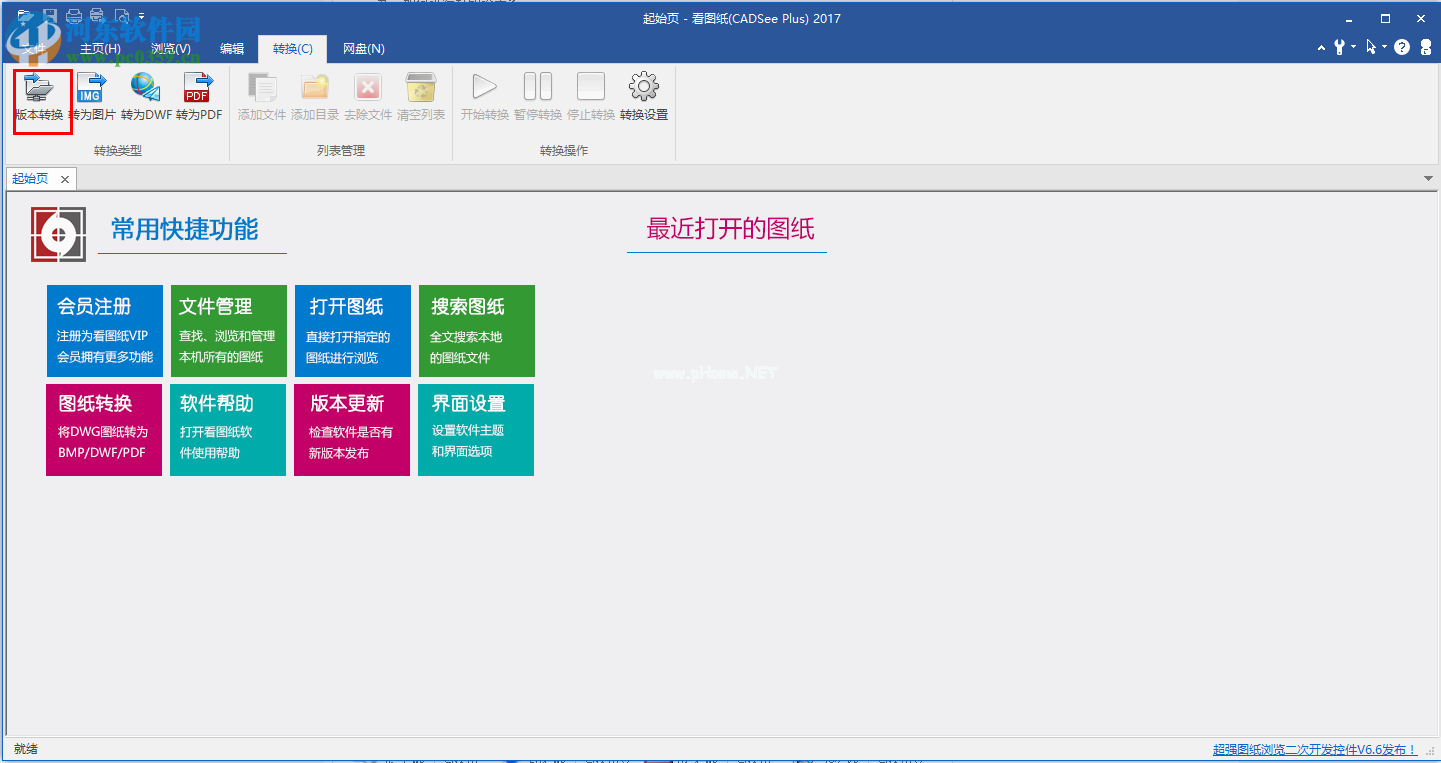
Task: Maximize the CADSee Plus window
Action: pyautogui.click(x=1385, y=18)
